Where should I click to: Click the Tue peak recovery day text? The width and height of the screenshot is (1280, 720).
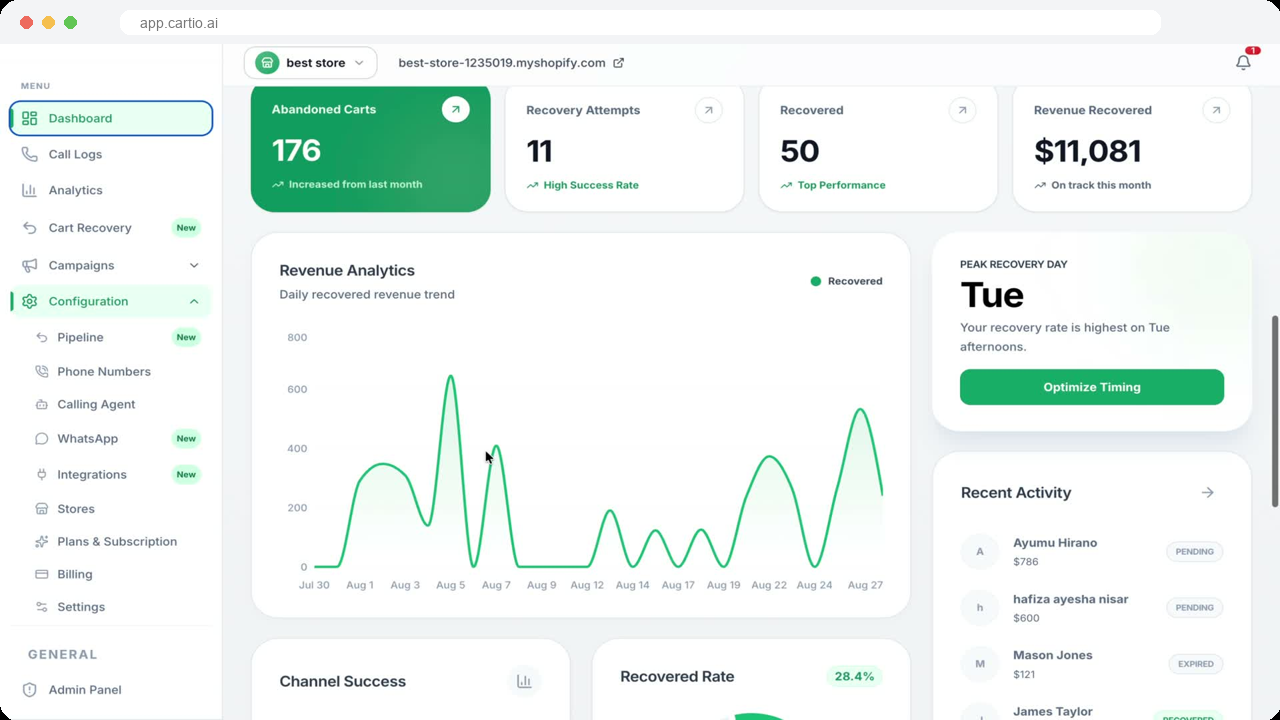click(992, 295)
